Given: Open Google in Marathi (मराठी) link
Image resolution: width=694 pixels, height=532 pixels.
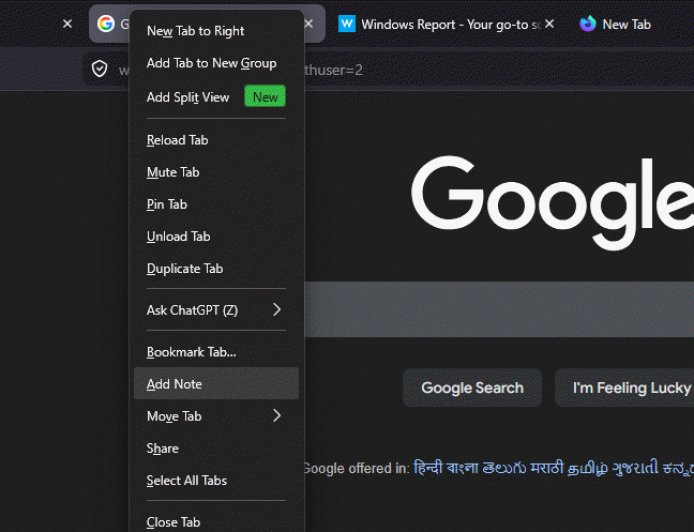Looking at the screenshot, I should 547,468.
